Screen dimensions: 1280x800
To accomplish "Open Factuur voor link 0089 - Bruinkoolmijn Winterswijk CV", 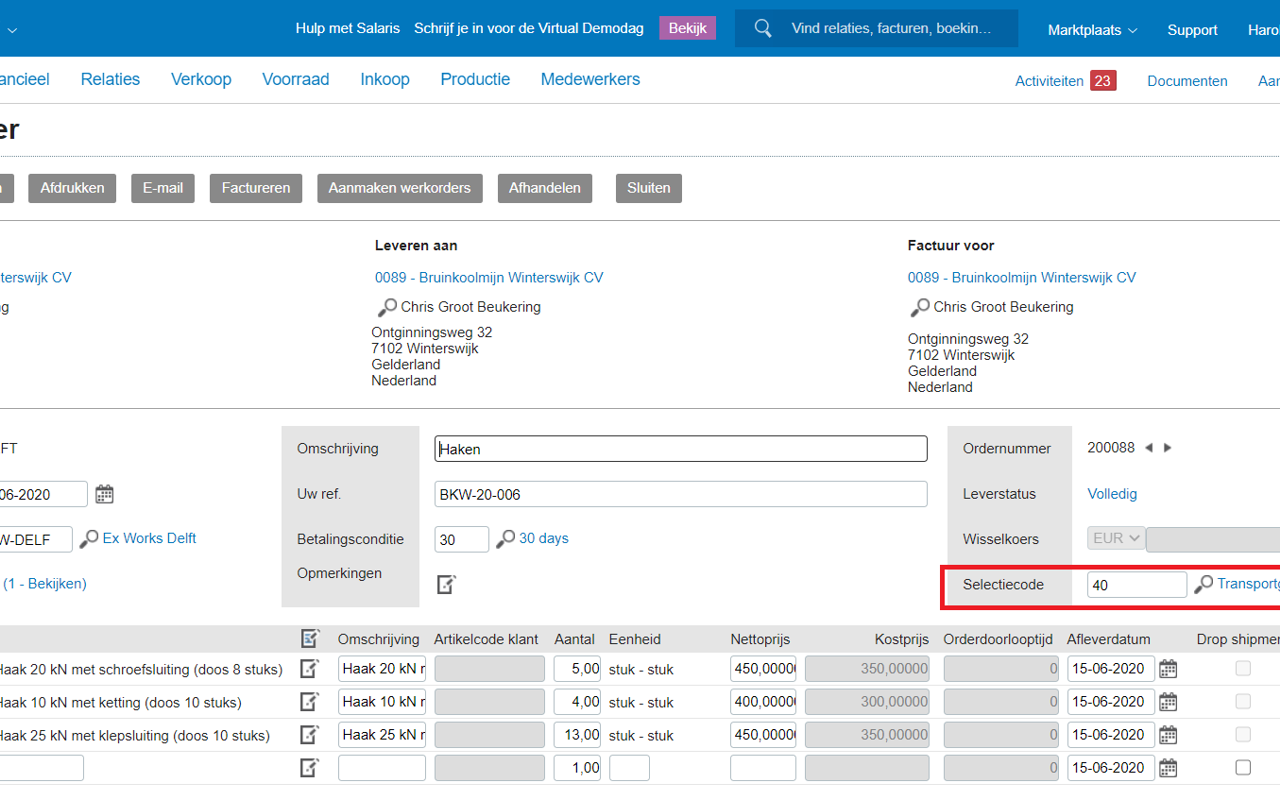I will tap(1022, 278).
